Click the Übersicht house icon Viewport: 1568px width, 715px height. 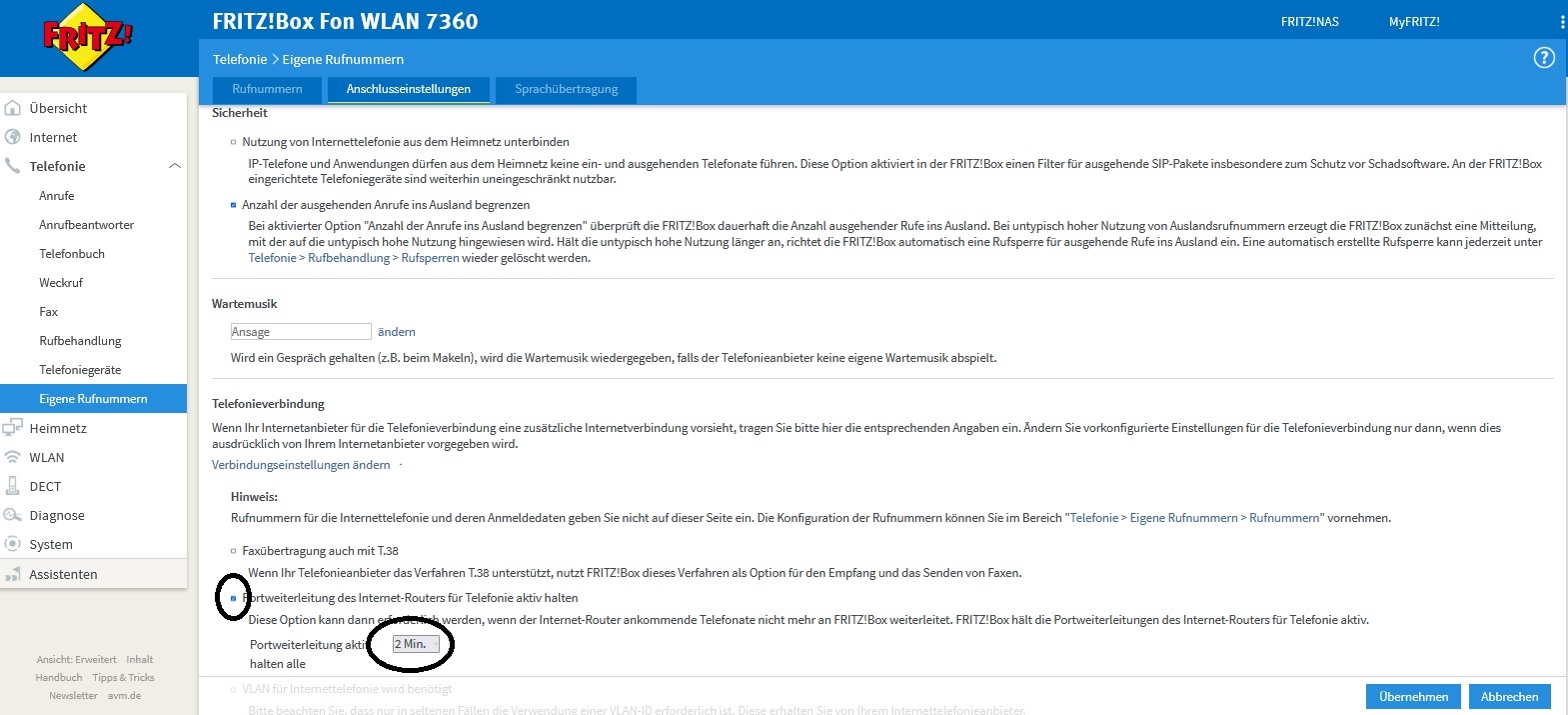[x=13, y=108]
